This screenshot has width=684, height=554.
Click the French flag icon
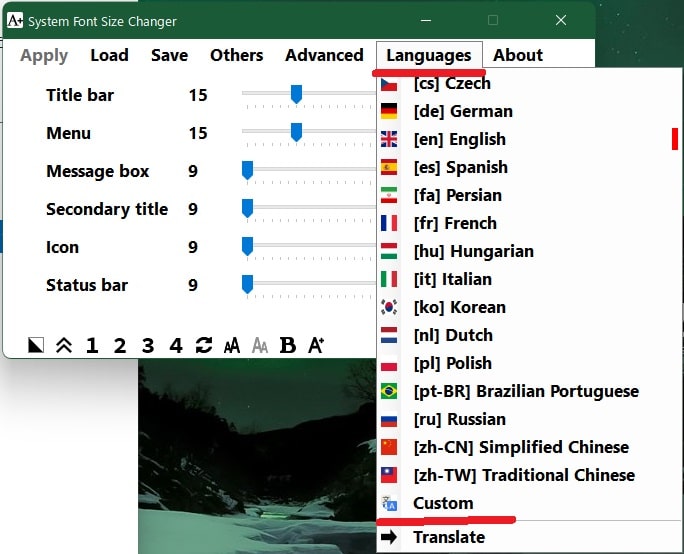point(389,223)
